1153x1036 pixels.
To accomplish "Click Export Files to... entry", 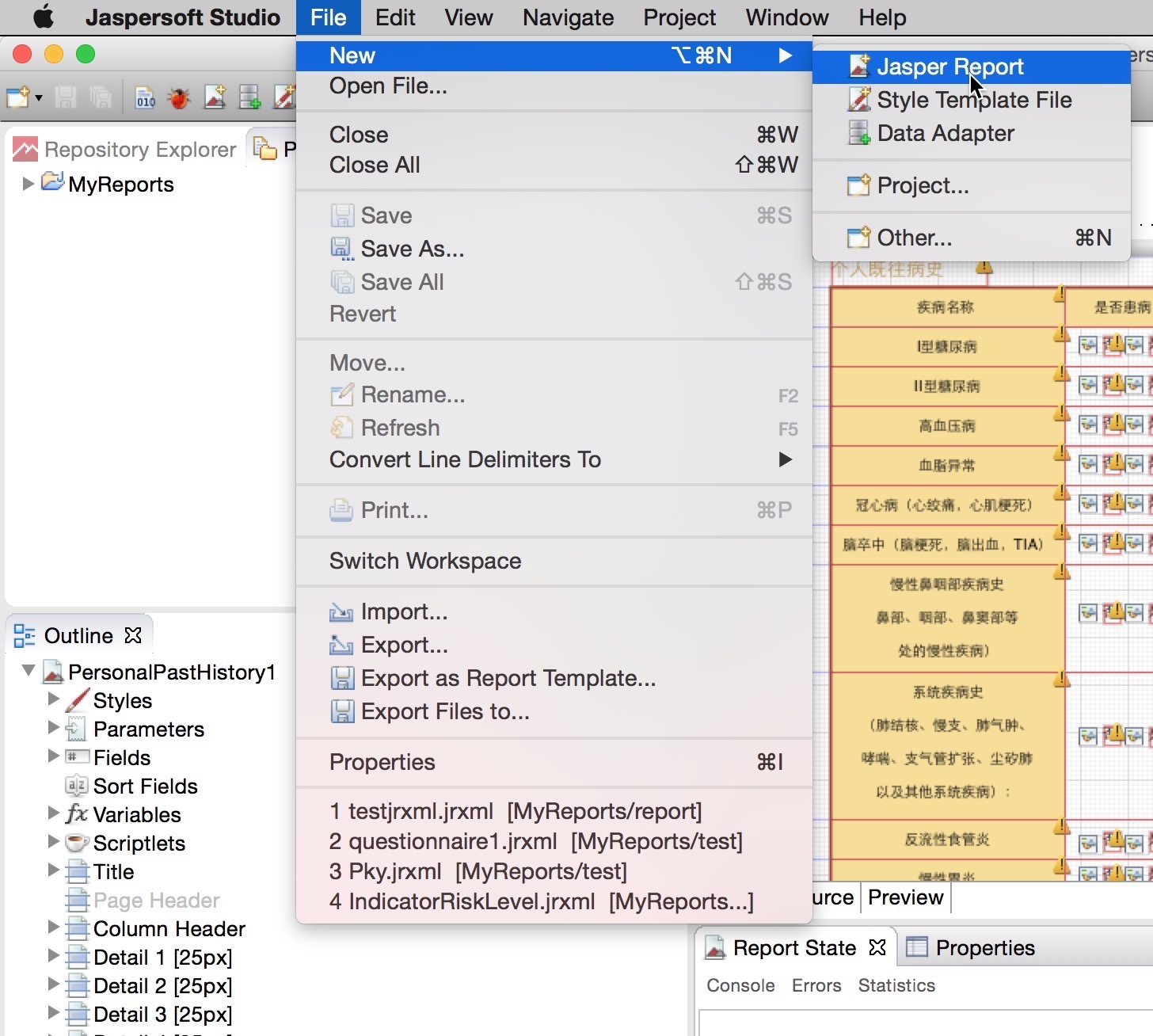I will (x=554, y=711).
